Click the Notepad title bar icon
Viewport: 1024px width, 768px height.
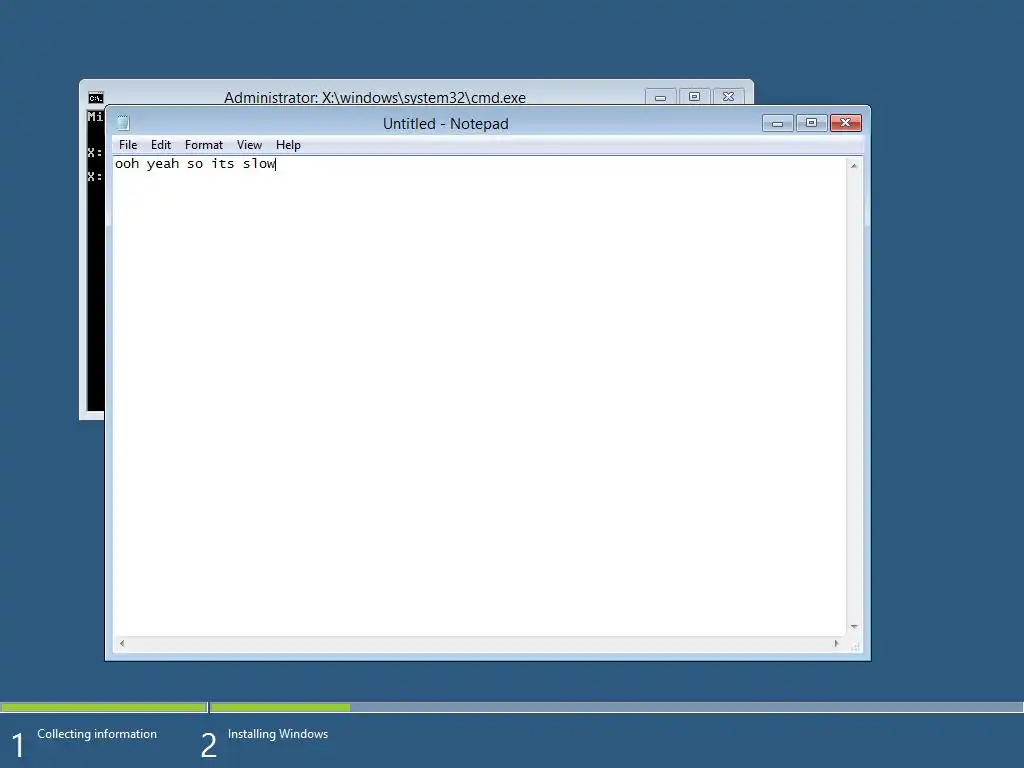[123, 123]
